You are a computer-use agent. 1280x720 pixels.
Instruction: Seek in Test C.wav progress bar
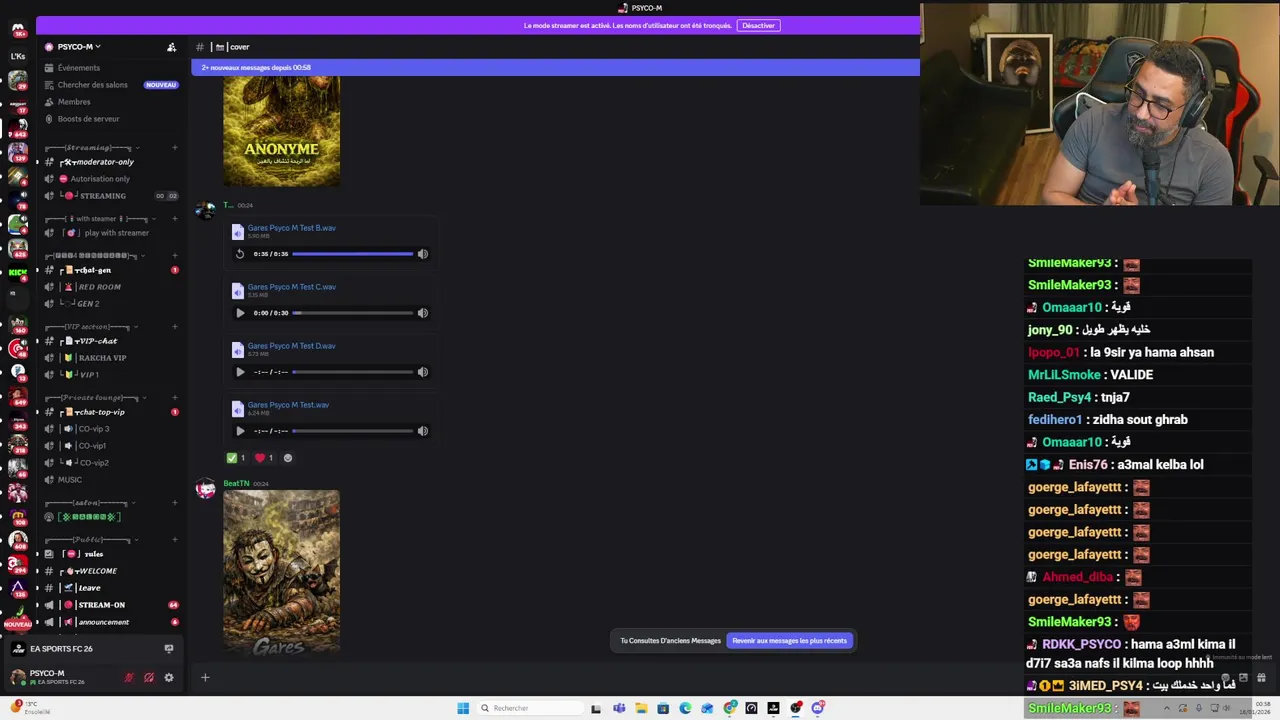(x=353, y=313)
